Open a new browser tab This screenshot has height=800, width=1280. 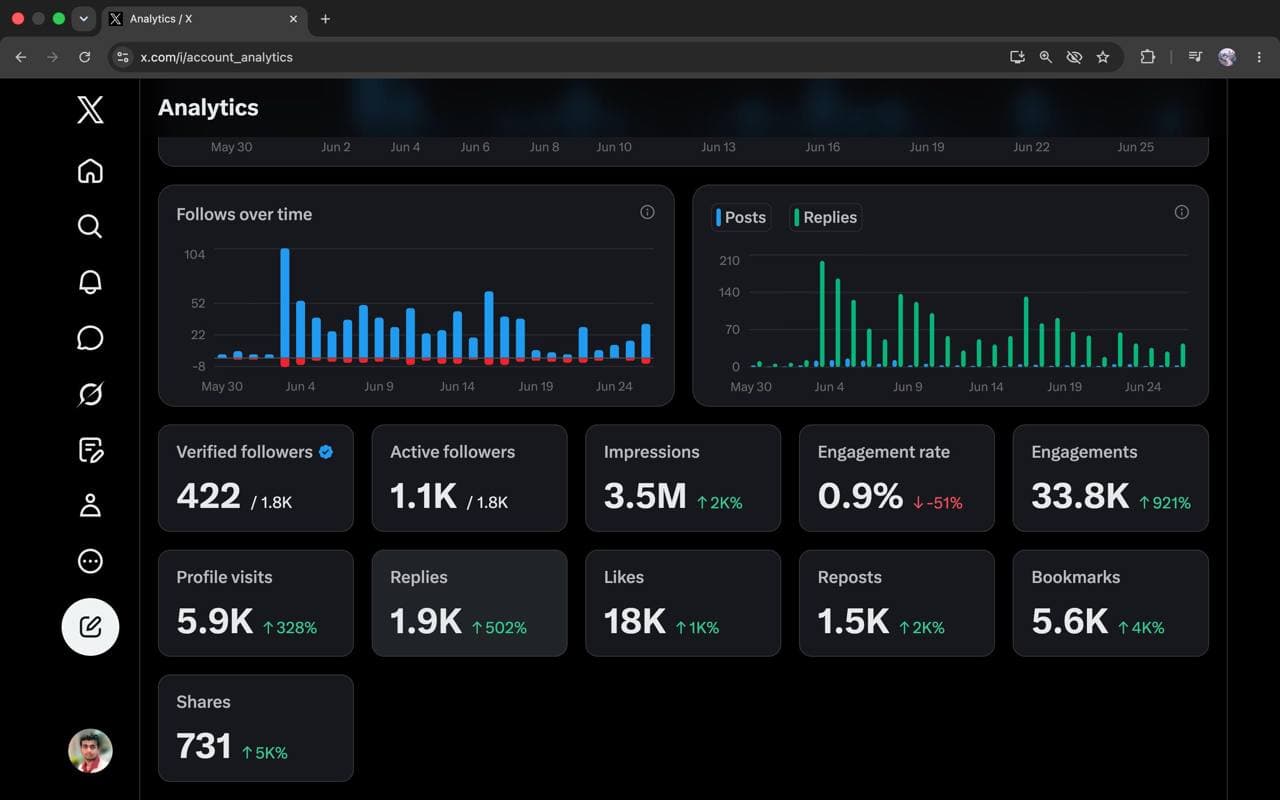click(x=325, y=19)
